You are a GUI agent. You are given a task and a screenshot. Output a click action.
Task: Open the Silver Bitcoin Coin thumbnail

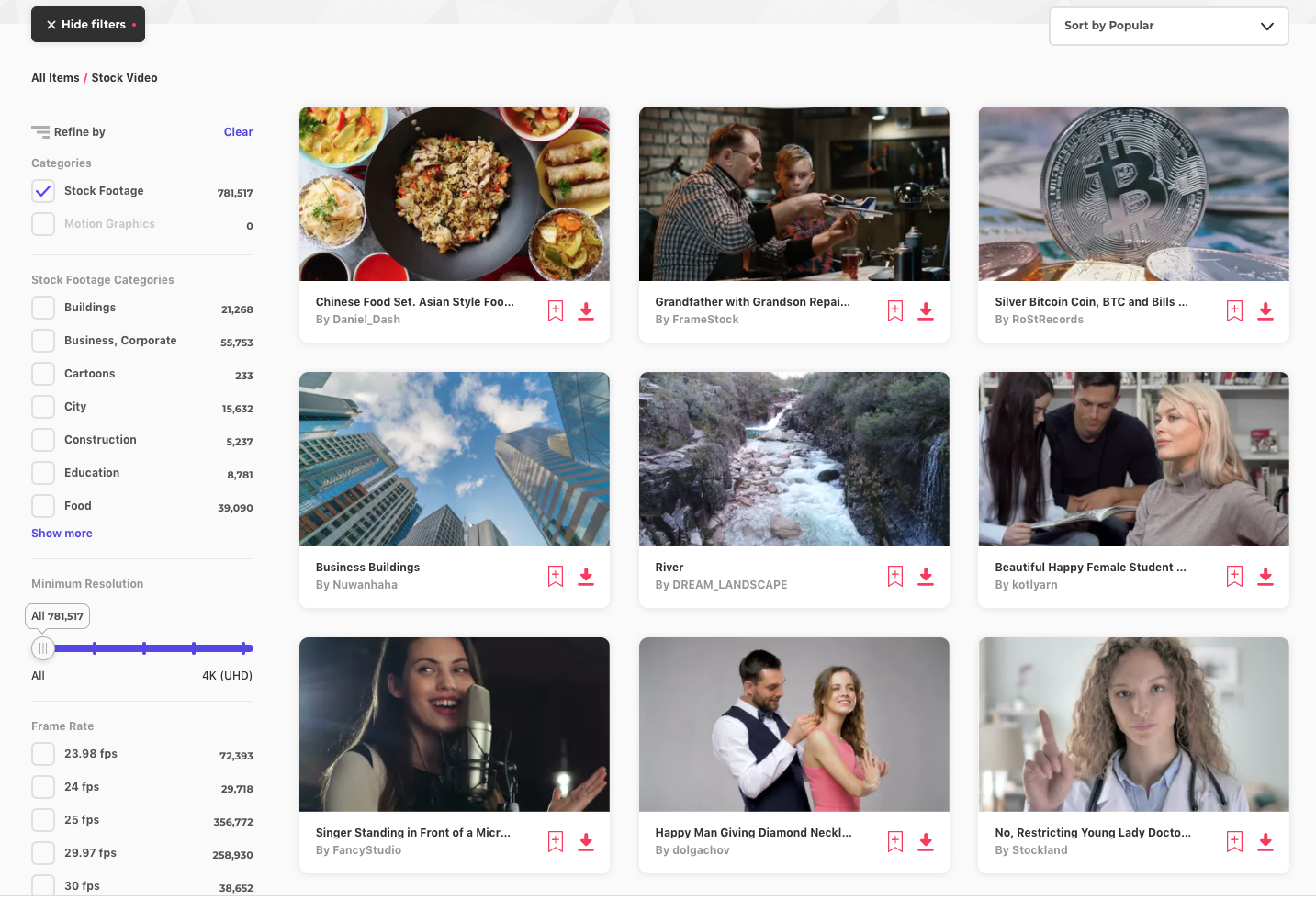pos(1133,194)
